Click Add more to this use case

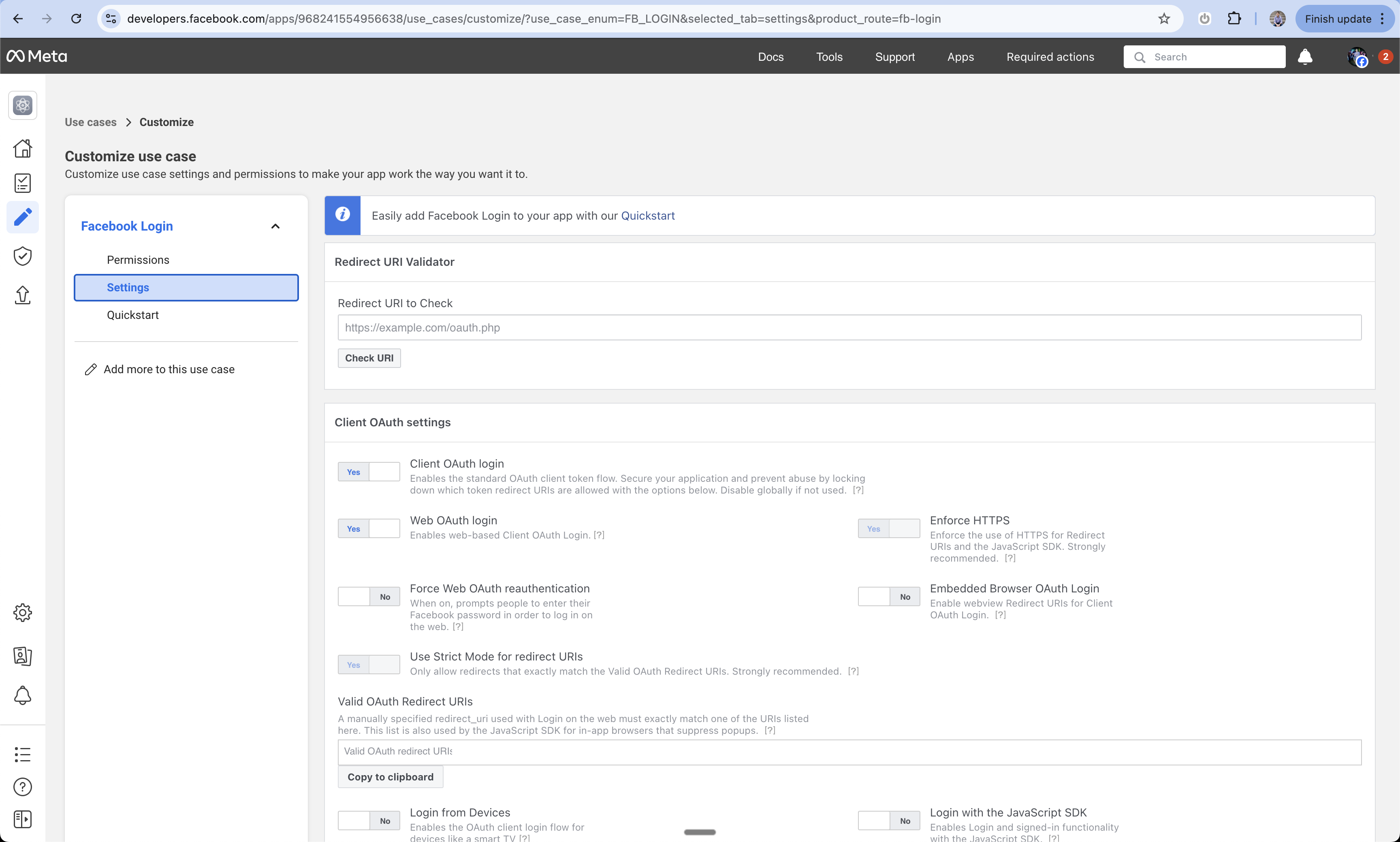pyautogui.click(x=169, y=370)
